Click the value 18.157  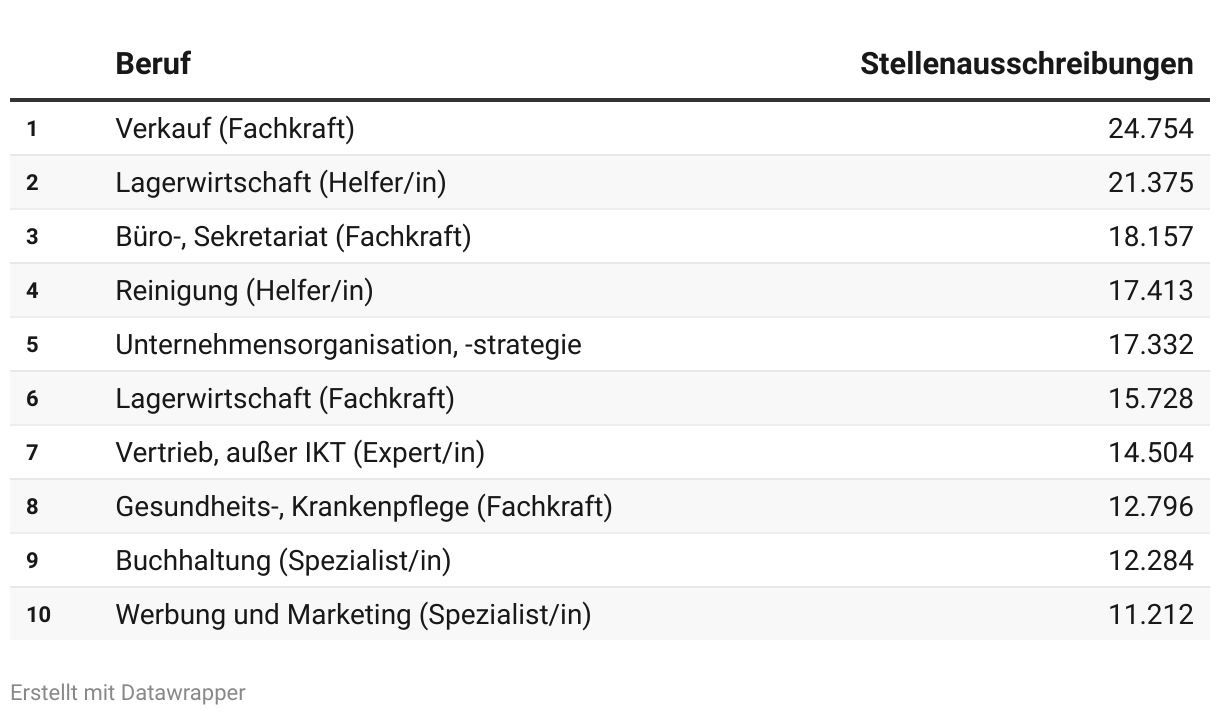(x=1150, y=236)
